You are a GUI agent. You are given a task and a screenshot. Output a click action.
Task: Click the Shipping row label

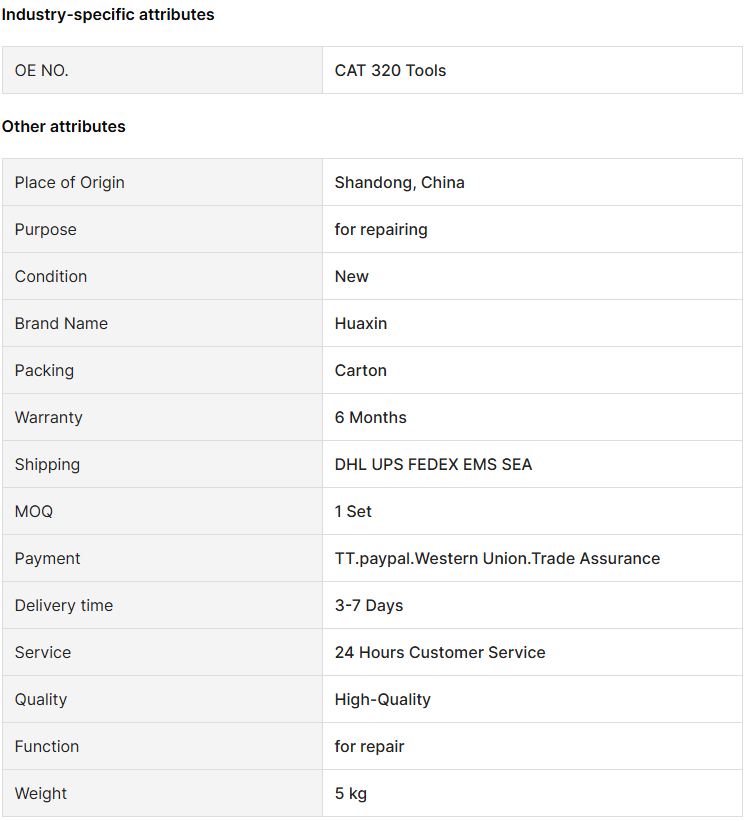click(47, 464)
